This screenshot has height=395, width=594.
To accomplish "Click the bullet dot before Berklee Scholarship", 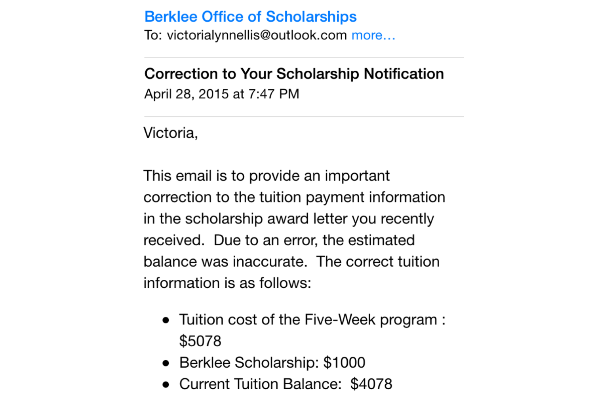I will coord(166,363).
